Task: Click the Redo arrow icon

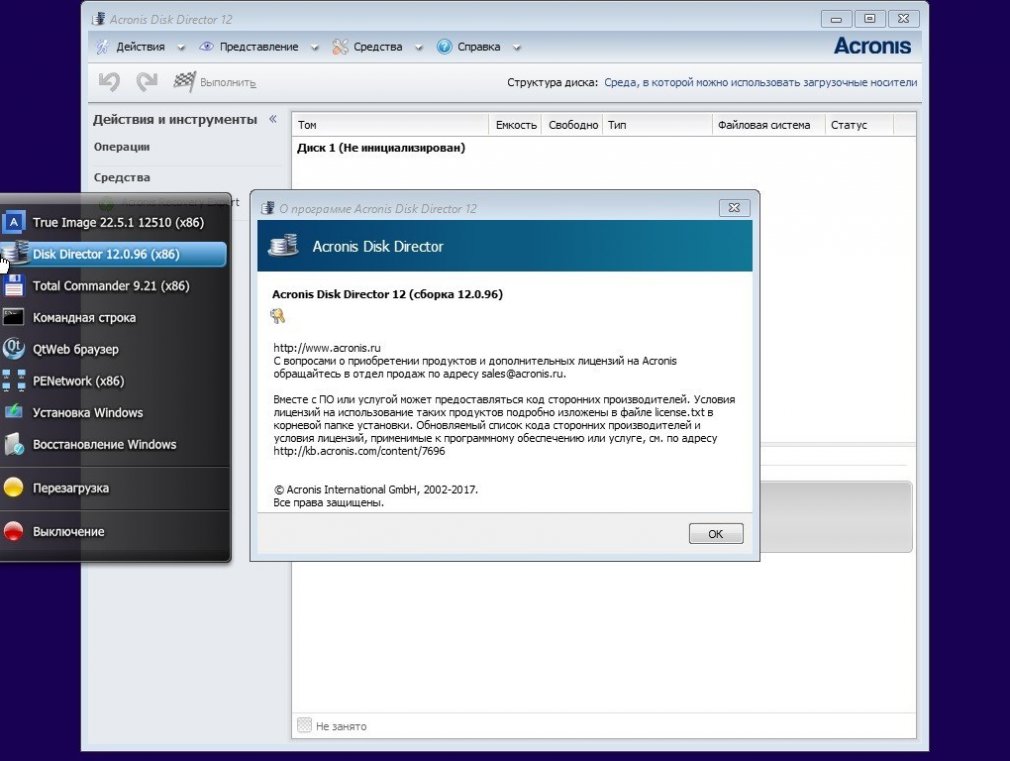Action: click(147, 82)
